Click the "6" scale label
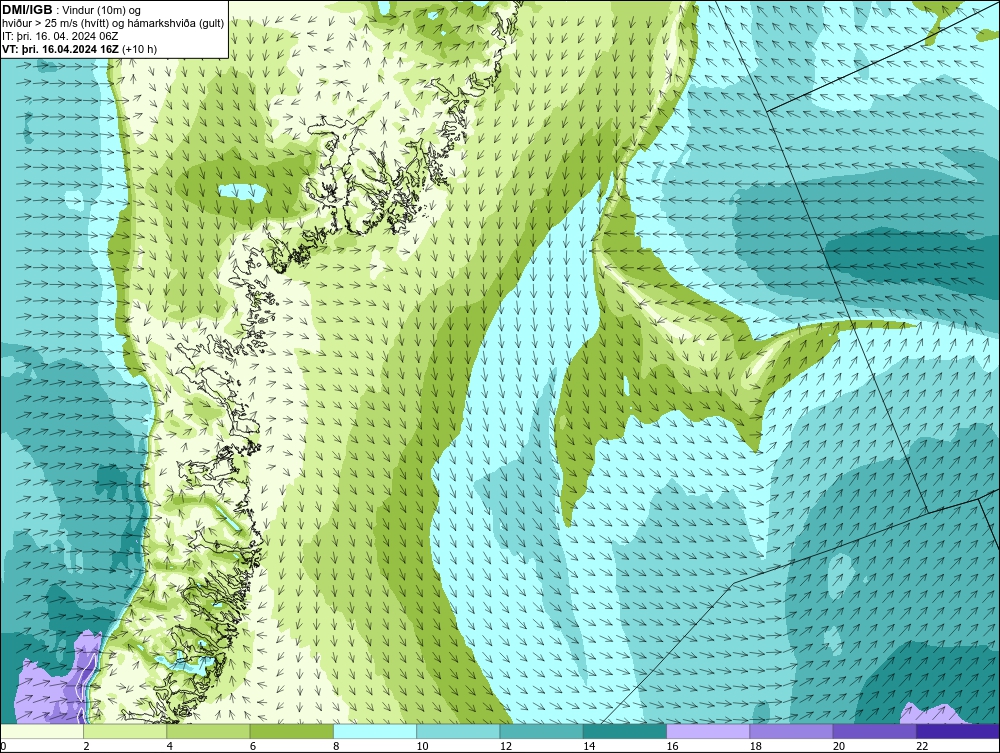The image size is (1000, 753). 253,747
